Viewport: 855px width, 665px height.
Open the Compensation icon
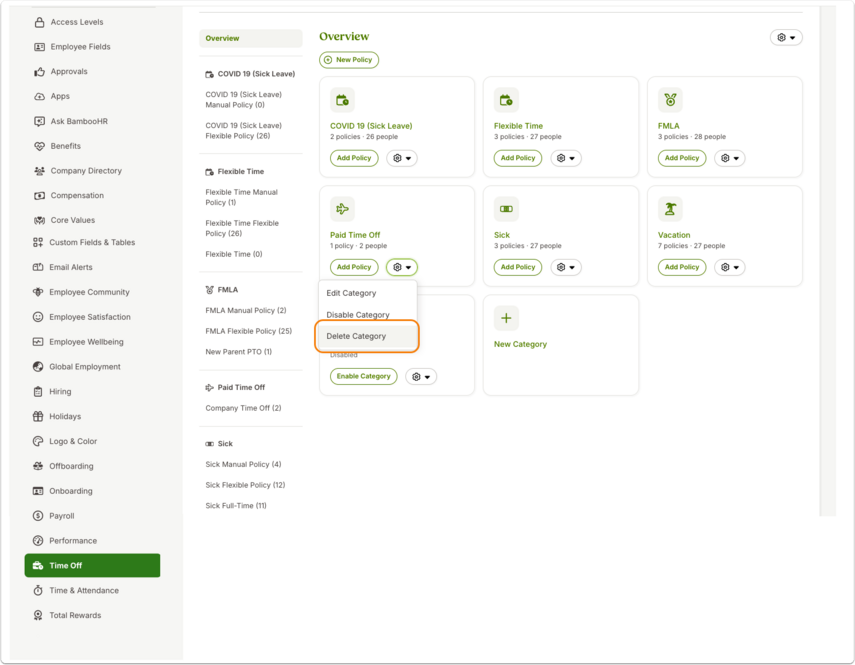tap(39, 196)
